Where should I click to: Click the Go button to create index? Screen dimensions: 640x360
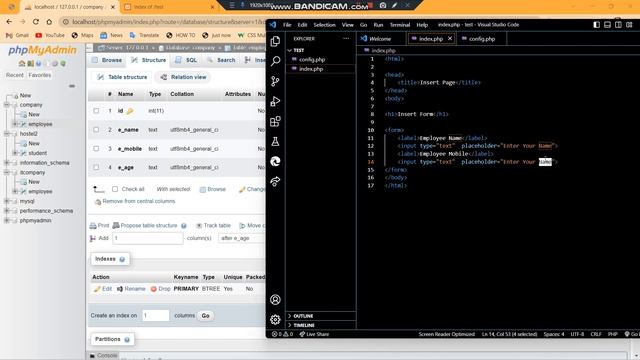tap(205, 316)
